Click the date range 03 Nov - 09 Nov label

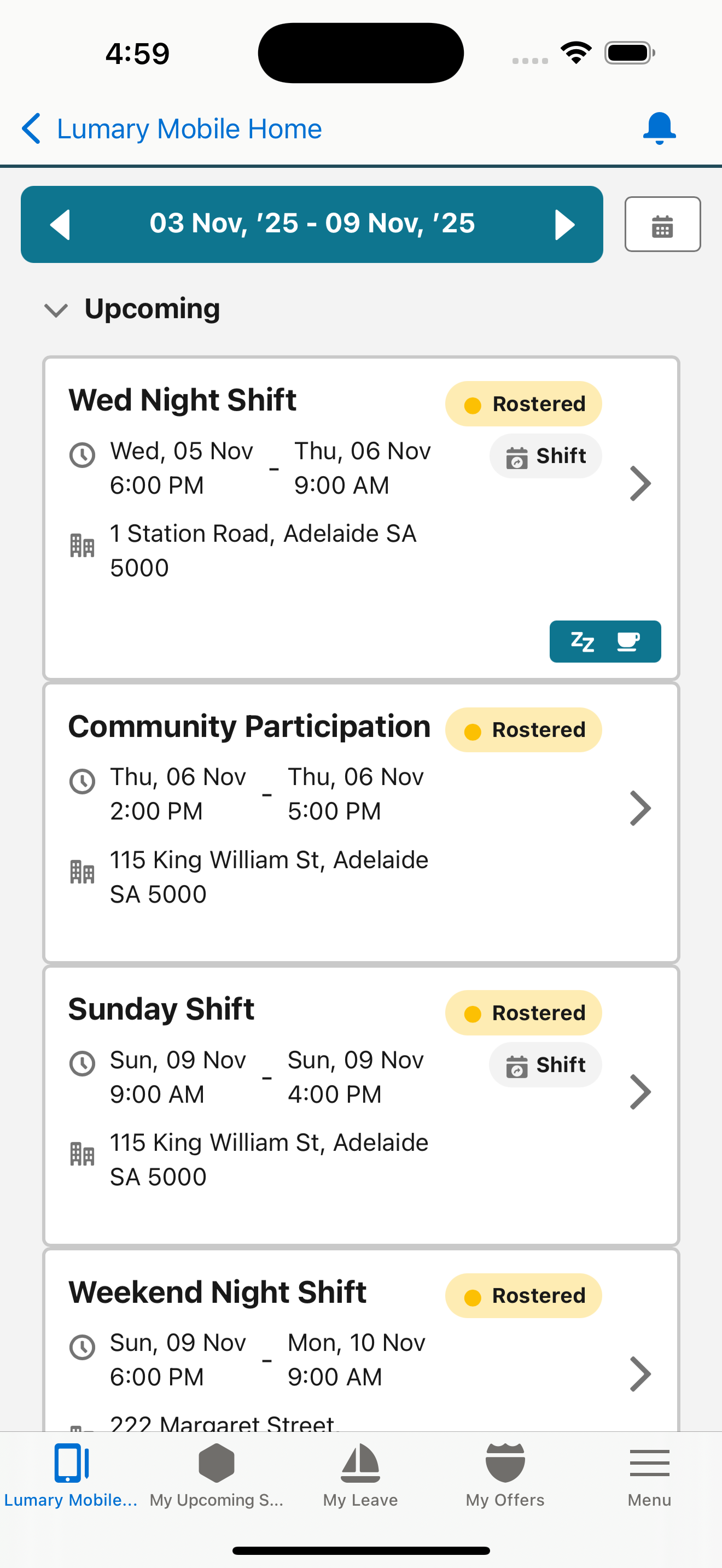pyautogui.click(x=312, y=224)
